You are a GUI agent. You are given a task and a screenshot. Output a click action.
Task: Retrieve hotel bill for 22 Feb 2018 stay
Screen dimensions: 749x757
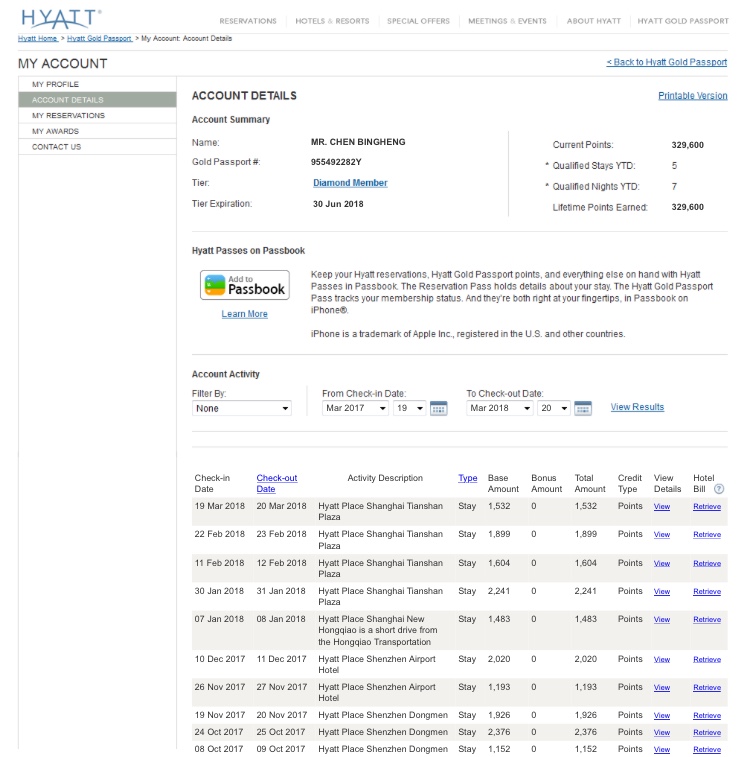point(707,534)
